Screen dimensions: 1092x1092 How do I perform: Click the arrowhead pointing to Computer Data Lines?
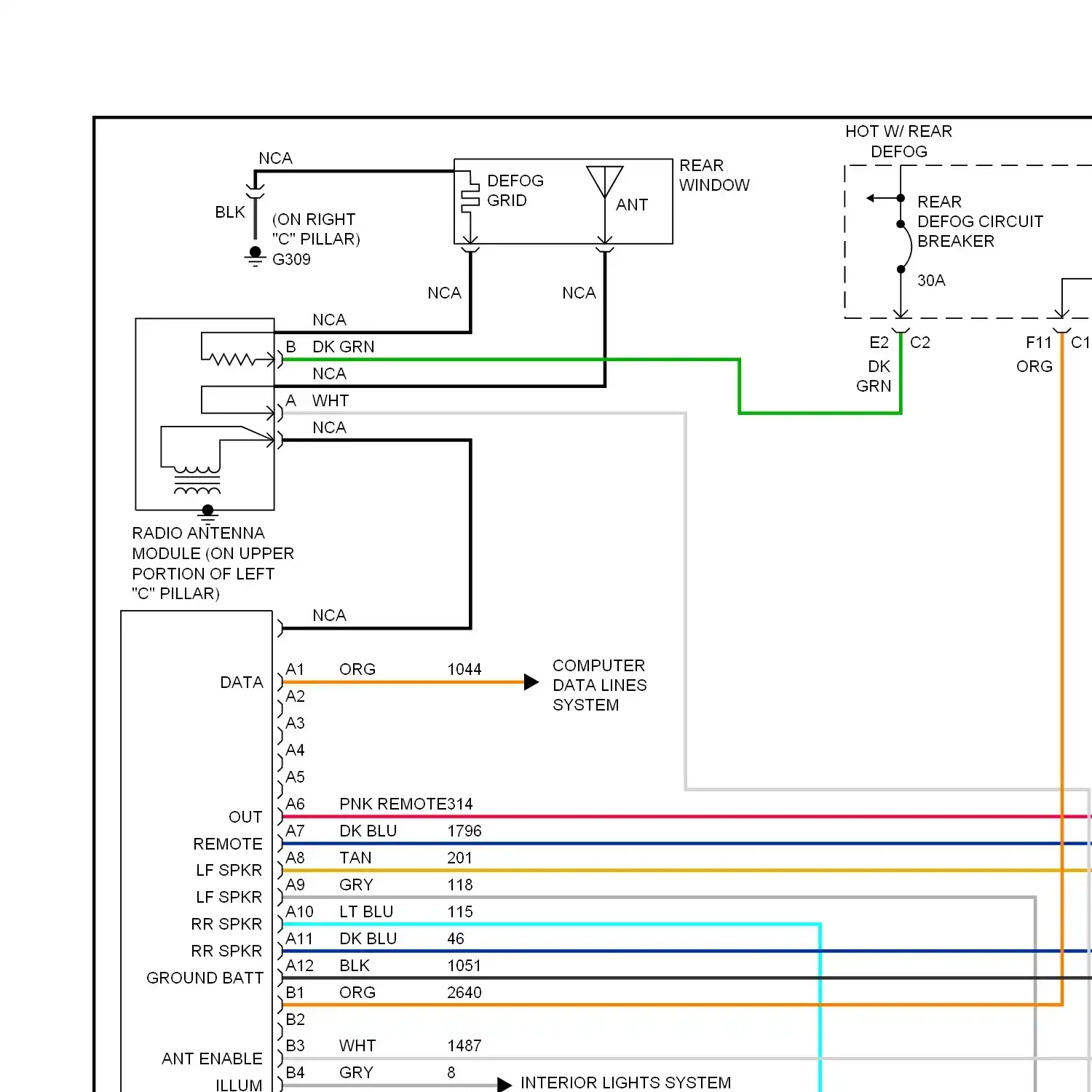(531, 682)
